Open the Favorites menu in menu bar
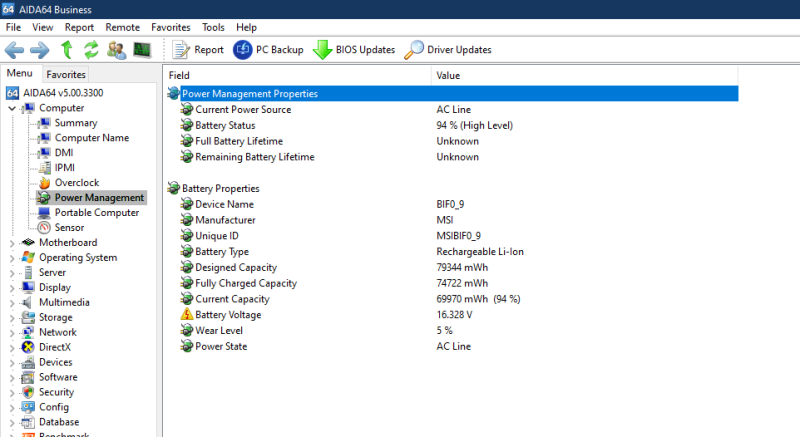The image size is (800, 437). [x=170, y=28]
